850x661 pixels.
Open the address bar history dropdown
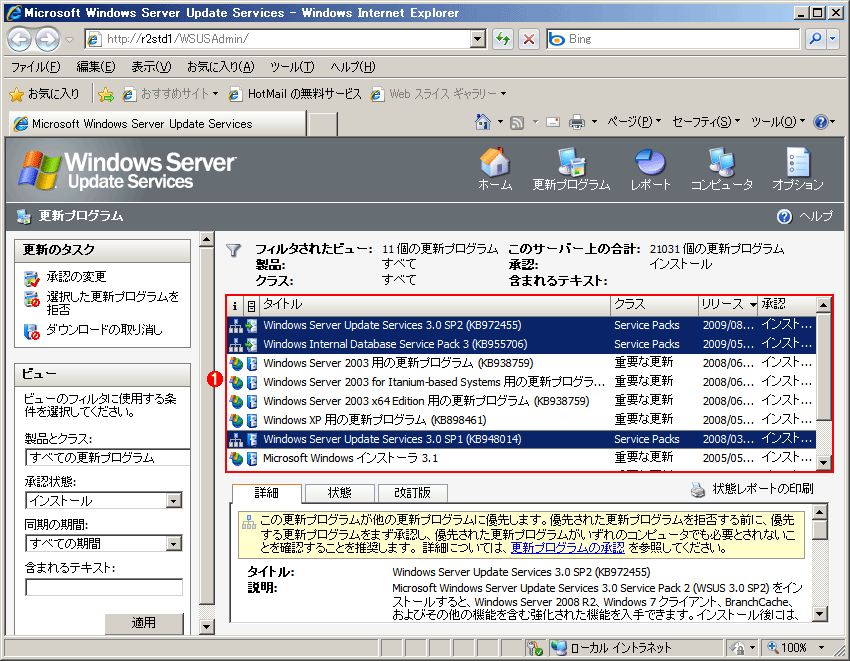pos(478,39)
